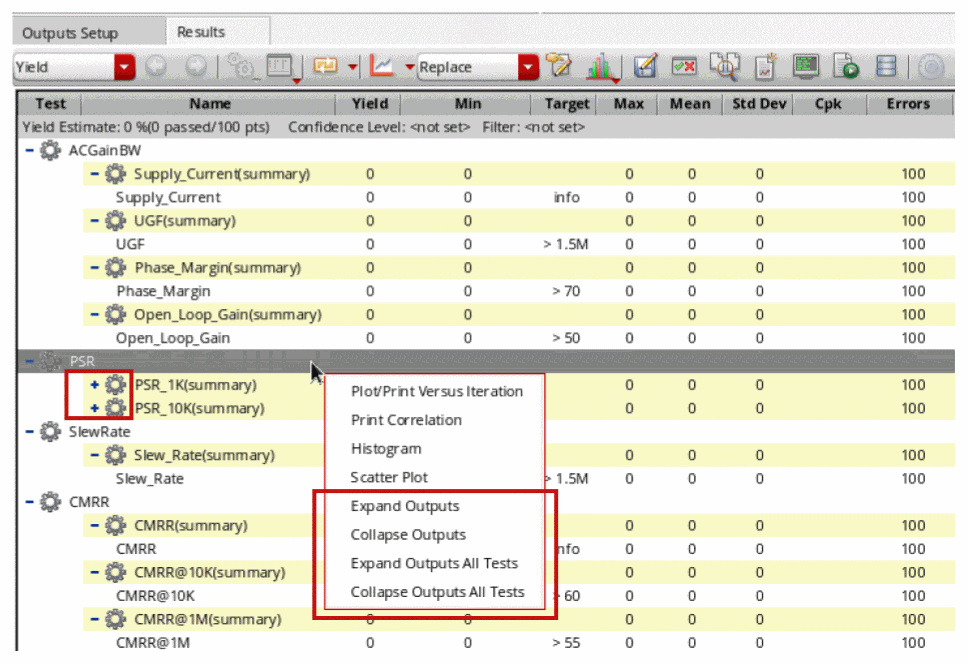The height and width of the screenshot is (664, 968).
Task: Open the Yield view dropdown
Action: 125,67
